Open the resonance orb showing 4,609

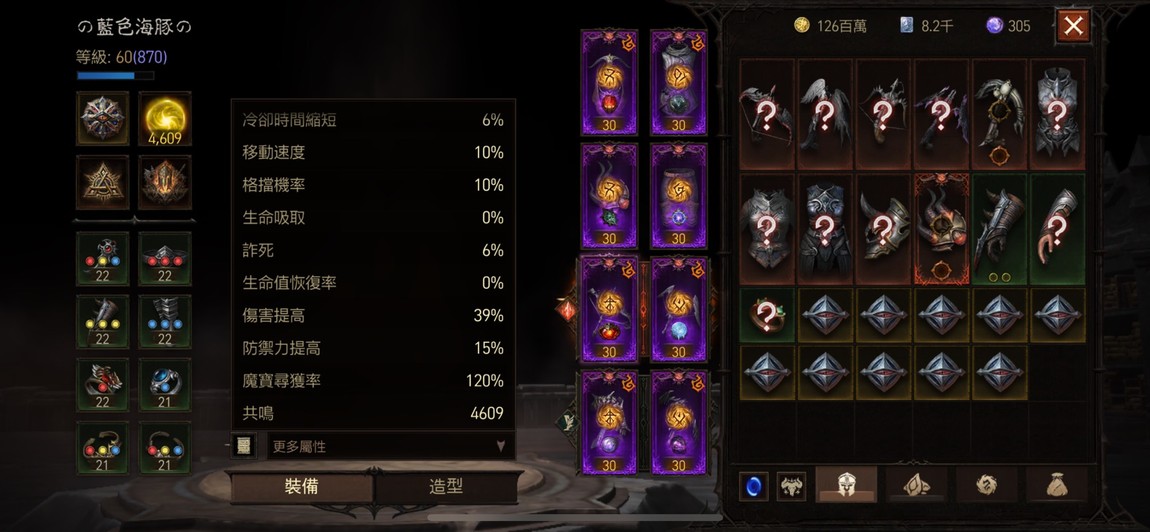164,118
